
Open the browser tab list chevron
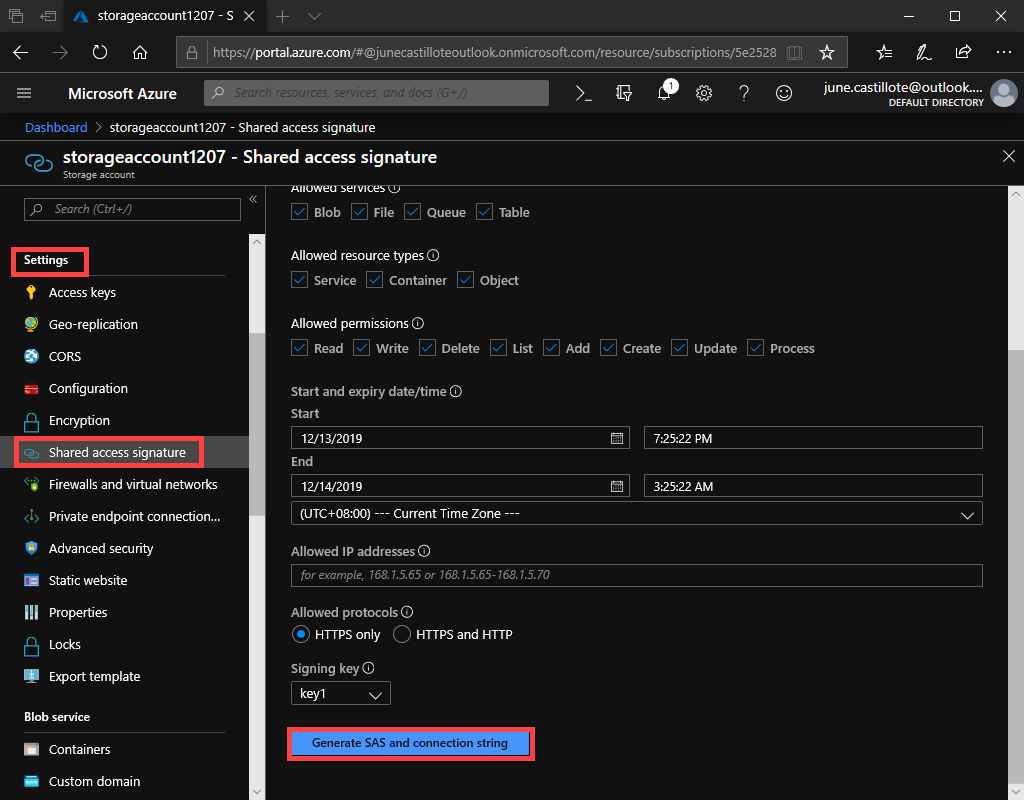coord(314,16)
